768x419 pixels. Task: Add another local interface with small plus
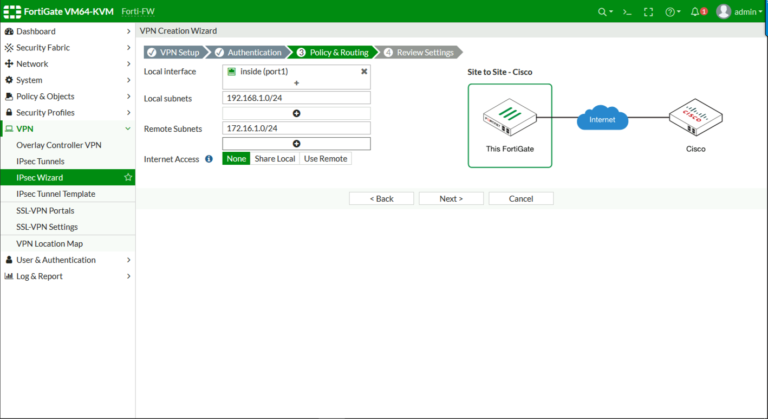pyautogui.click(x=296, y=83)
